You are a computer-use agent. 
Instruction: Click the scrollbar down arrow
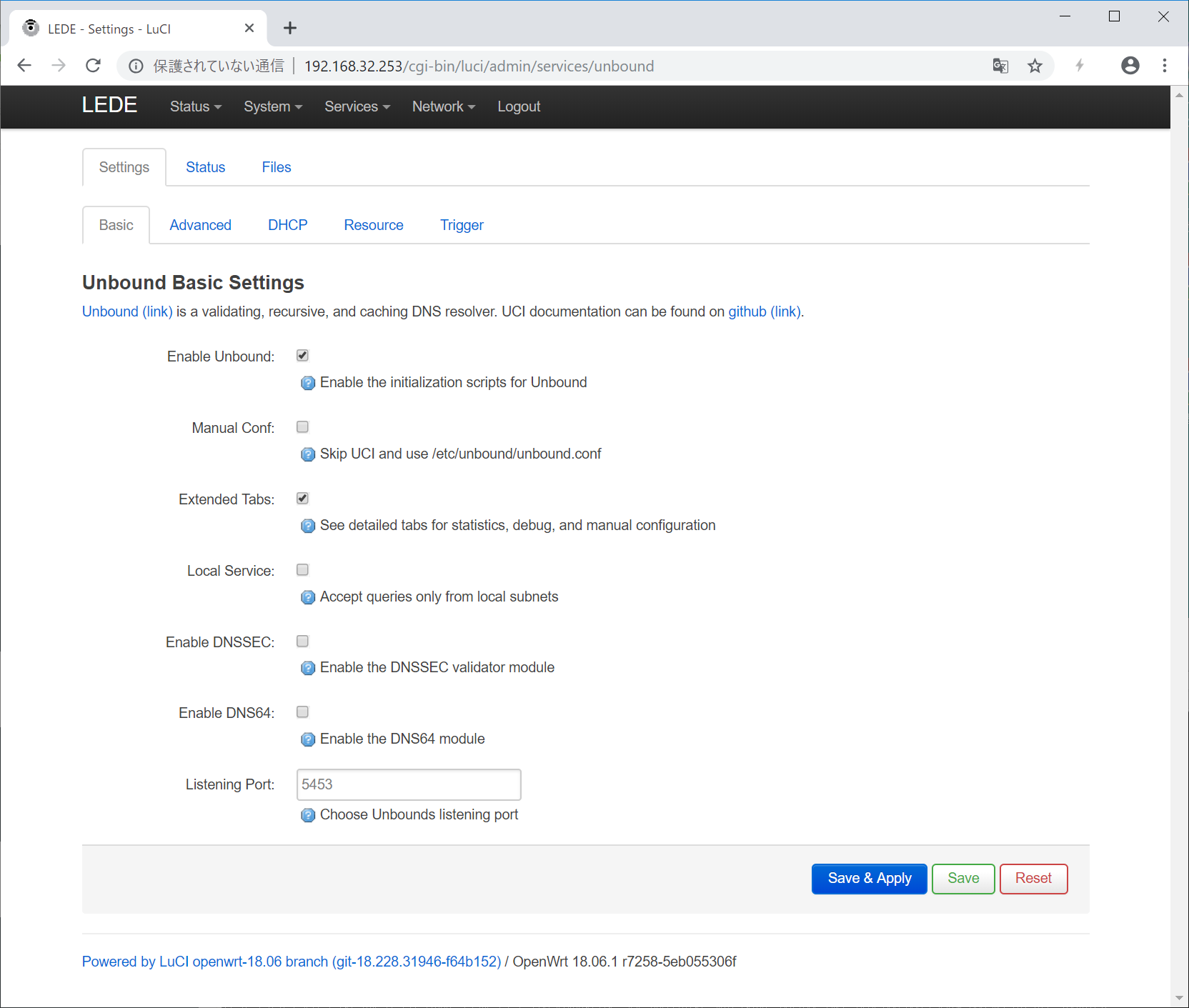[1179, 998]
